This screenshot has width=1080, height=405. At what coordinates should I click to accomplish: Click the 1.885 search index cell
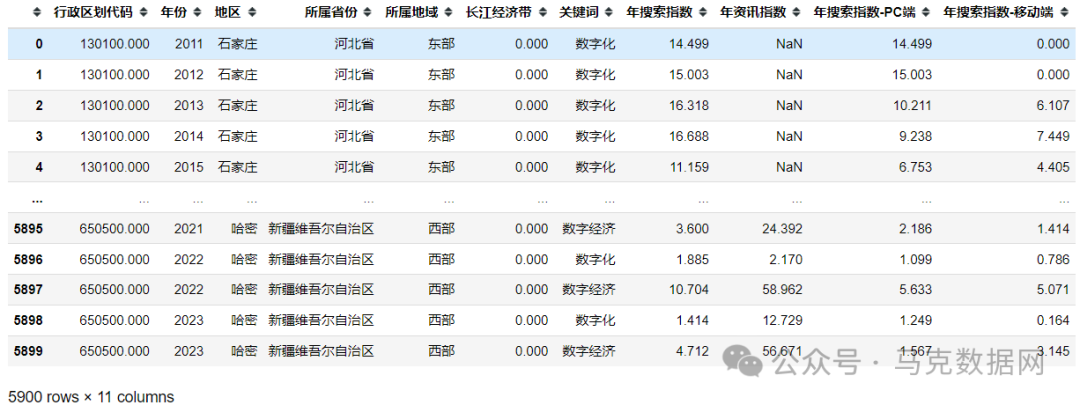coord(692,259)
